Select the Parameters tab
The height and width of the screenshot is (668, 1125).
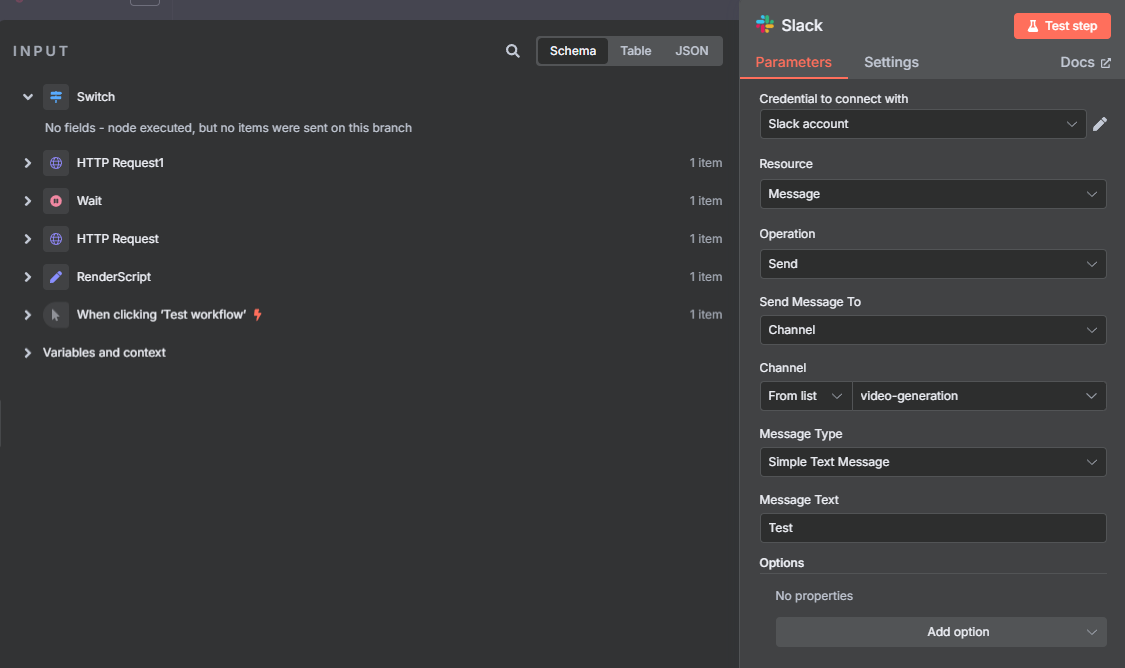[x=793, y=62]
